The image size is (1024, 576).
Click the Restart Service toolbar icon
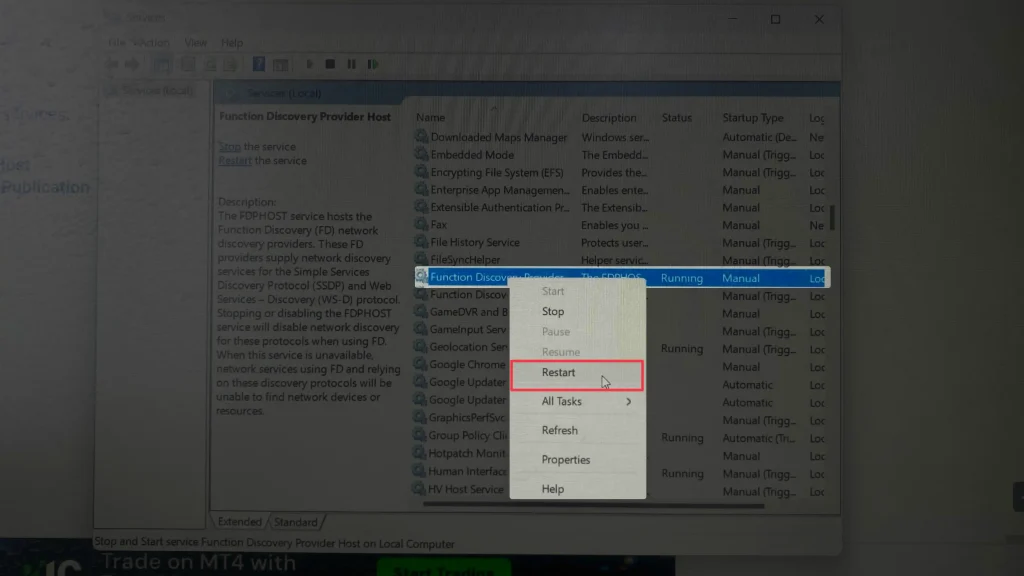tap(373, 64)
